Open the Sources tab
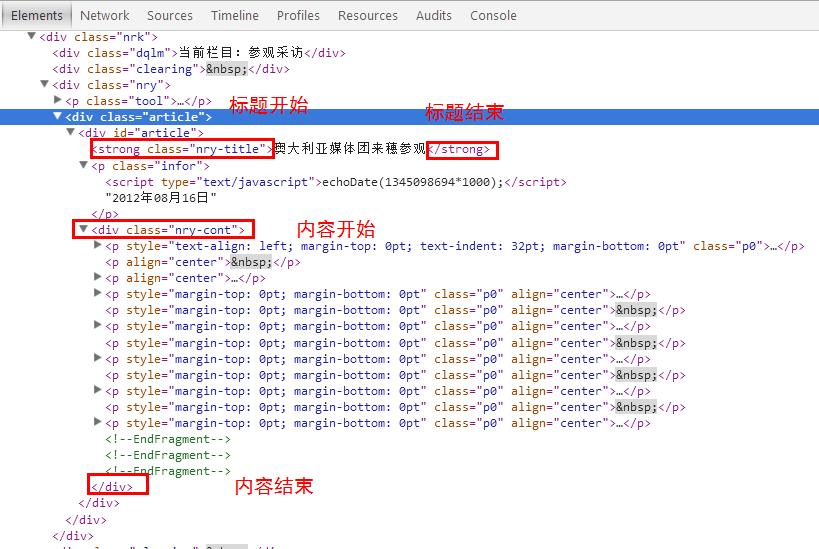This screenshot has width=819, height=549. (x=170, y=16)
